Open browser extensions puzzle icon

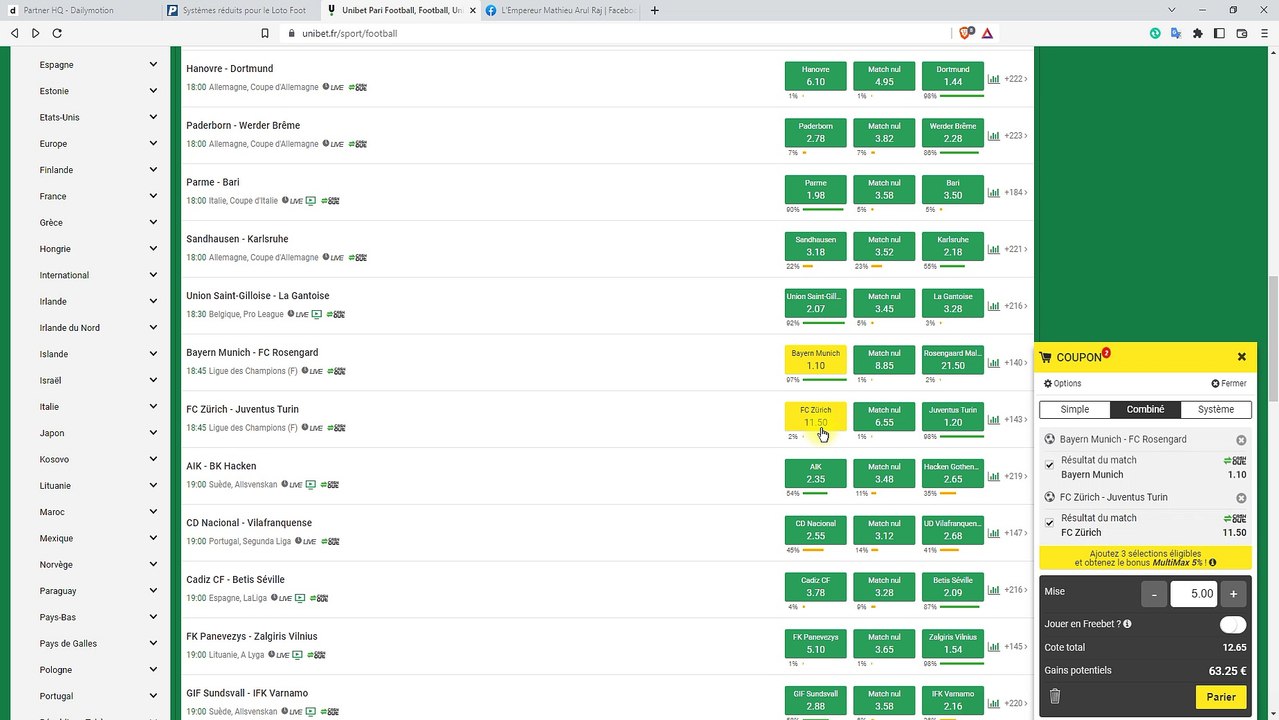click(1198, 33)
